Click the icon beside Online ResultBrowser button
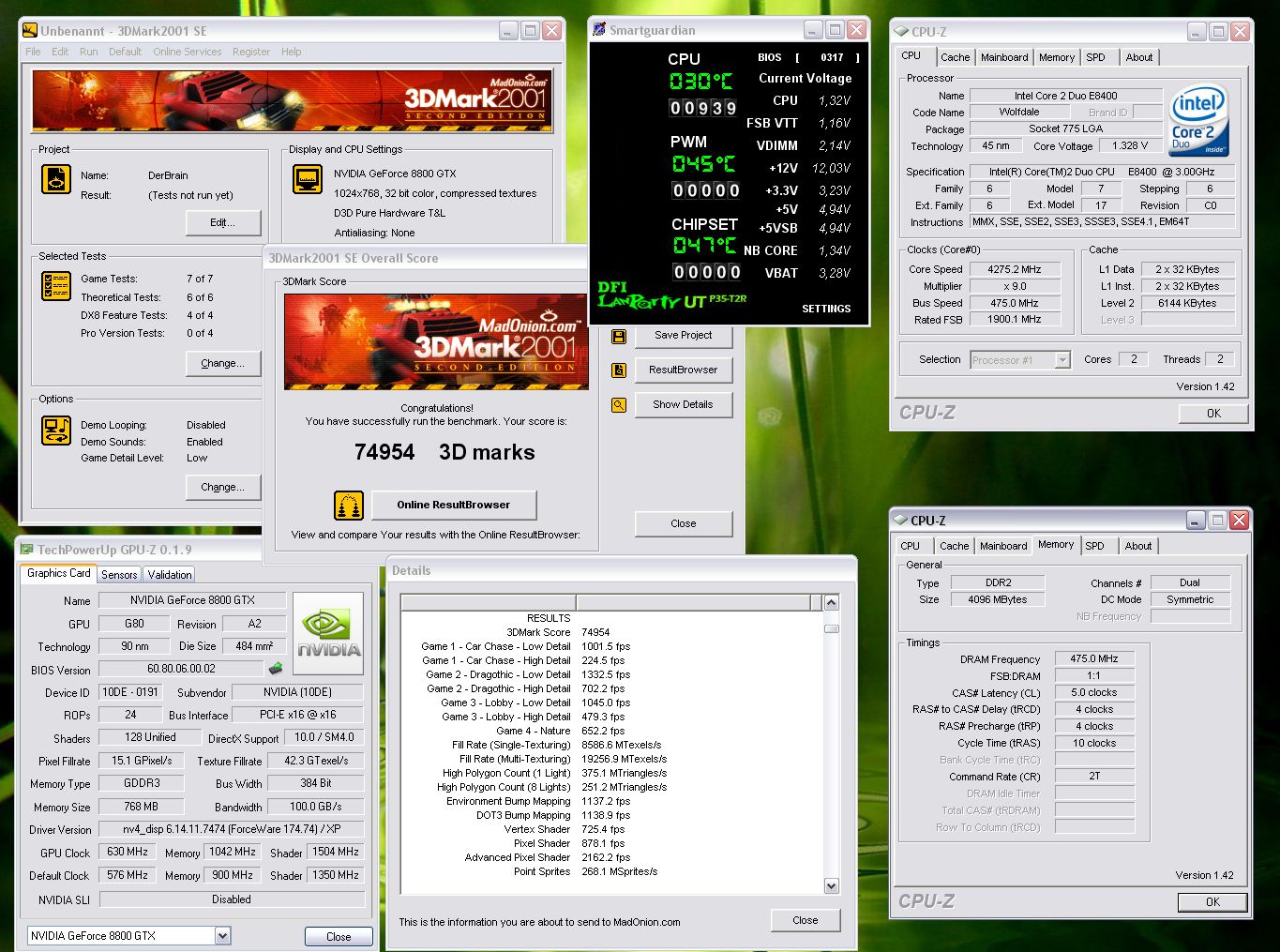Viewport: 1280px width, 952px height. tap(349, 505)
